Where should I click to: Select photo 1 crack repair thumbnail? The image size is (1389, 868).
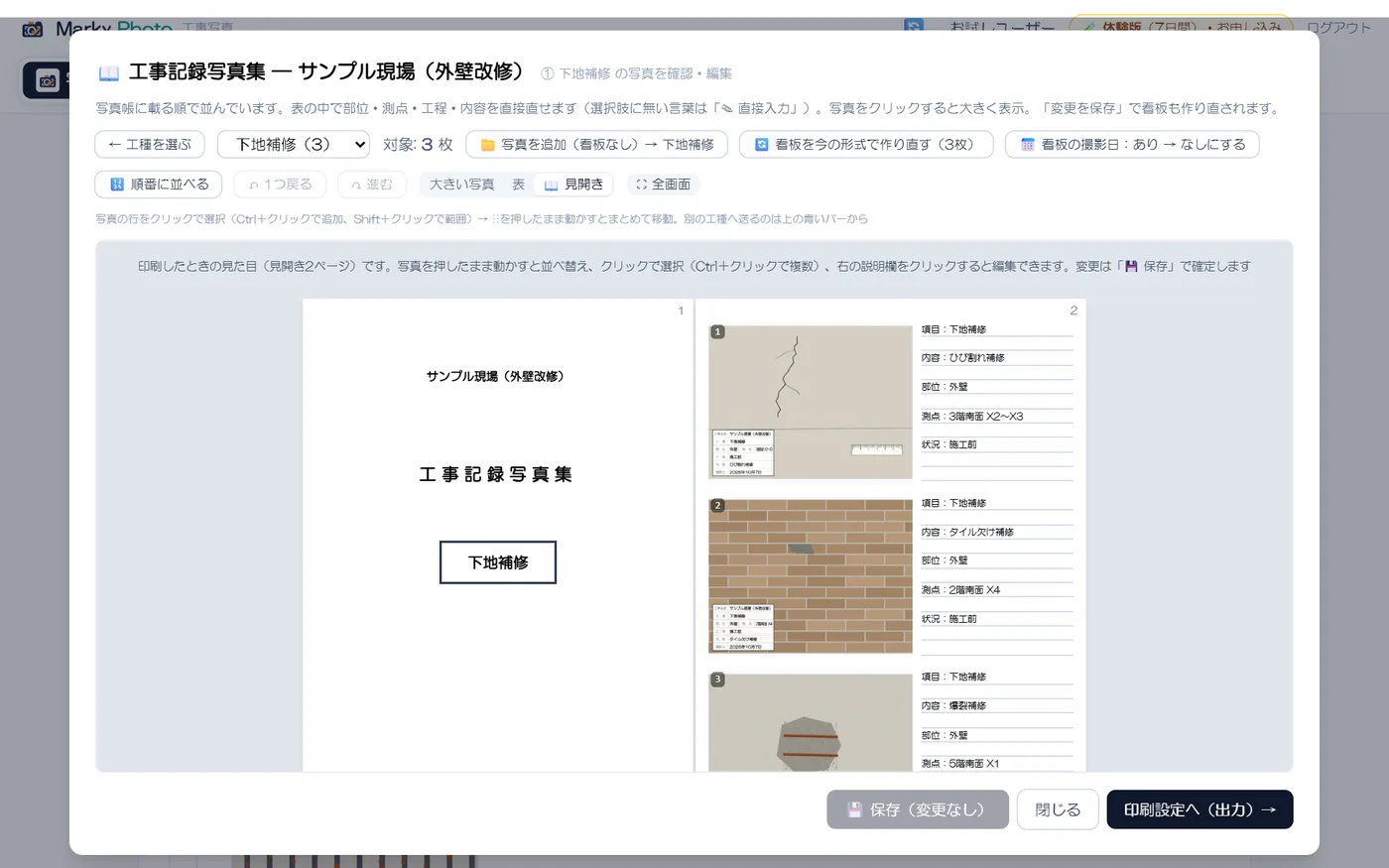click(x=811, y=402)
